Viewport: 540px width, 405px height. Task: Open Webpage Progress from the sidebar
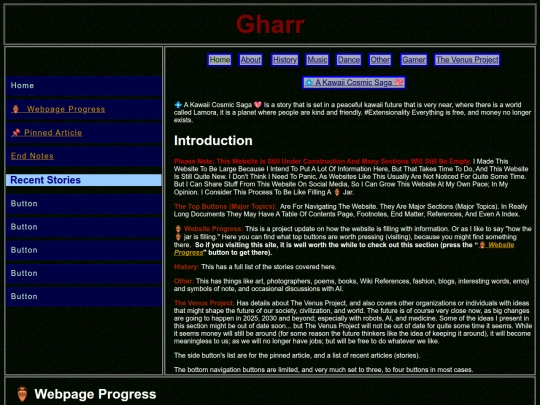(84, 109)
